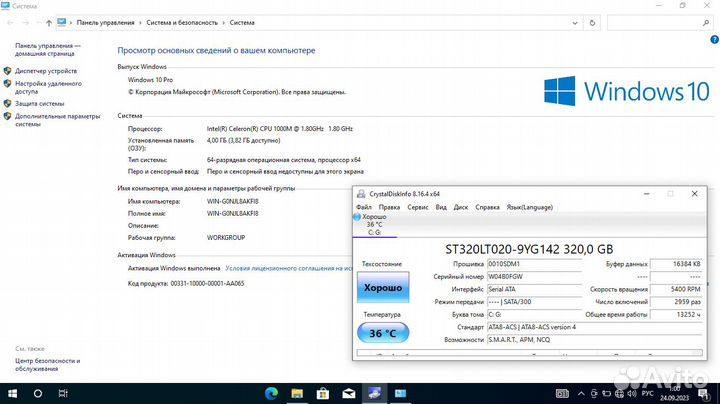Close the CrystalDiskInfo window

[x=694, y=194]
